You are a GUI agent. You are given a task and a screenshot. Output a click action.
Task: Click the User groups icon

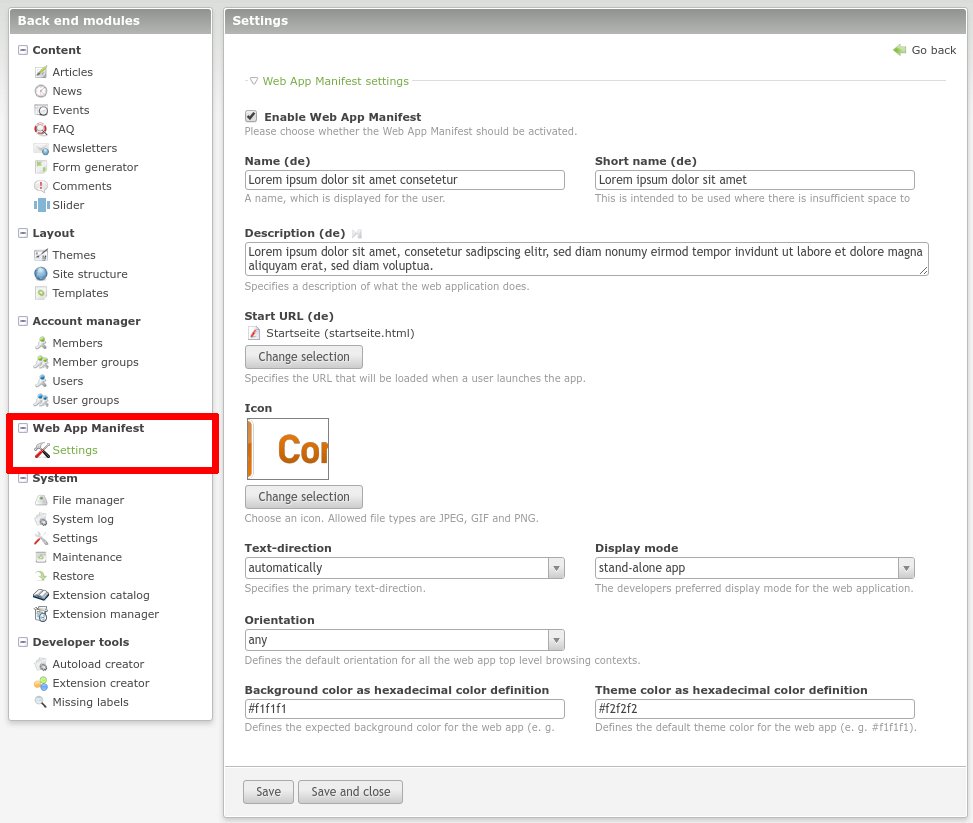(41, 400)
